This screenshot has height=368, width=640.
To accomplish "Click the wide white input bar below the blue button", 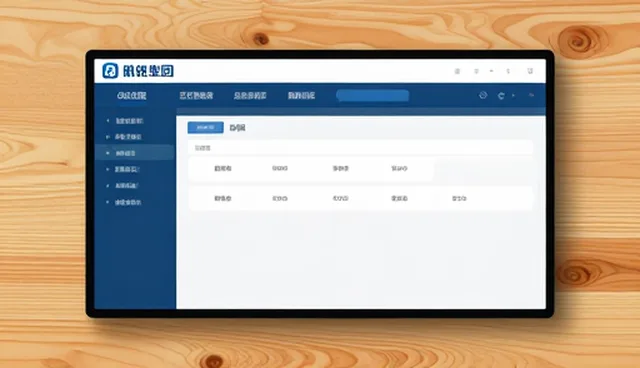I will click(x=360, y=148).
